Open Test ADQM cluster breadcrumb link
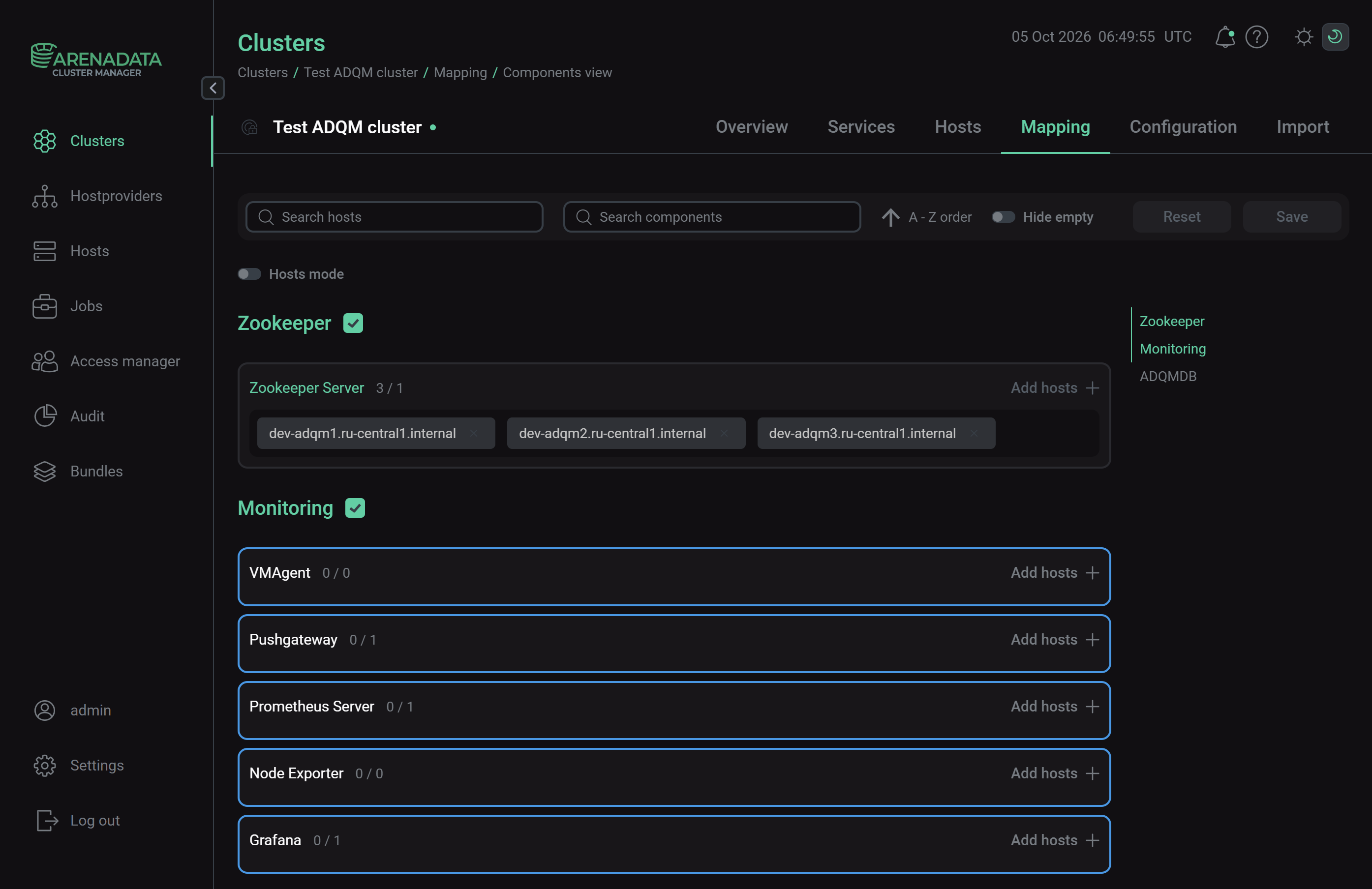1372x889 pixels. [x=361, y=73]
